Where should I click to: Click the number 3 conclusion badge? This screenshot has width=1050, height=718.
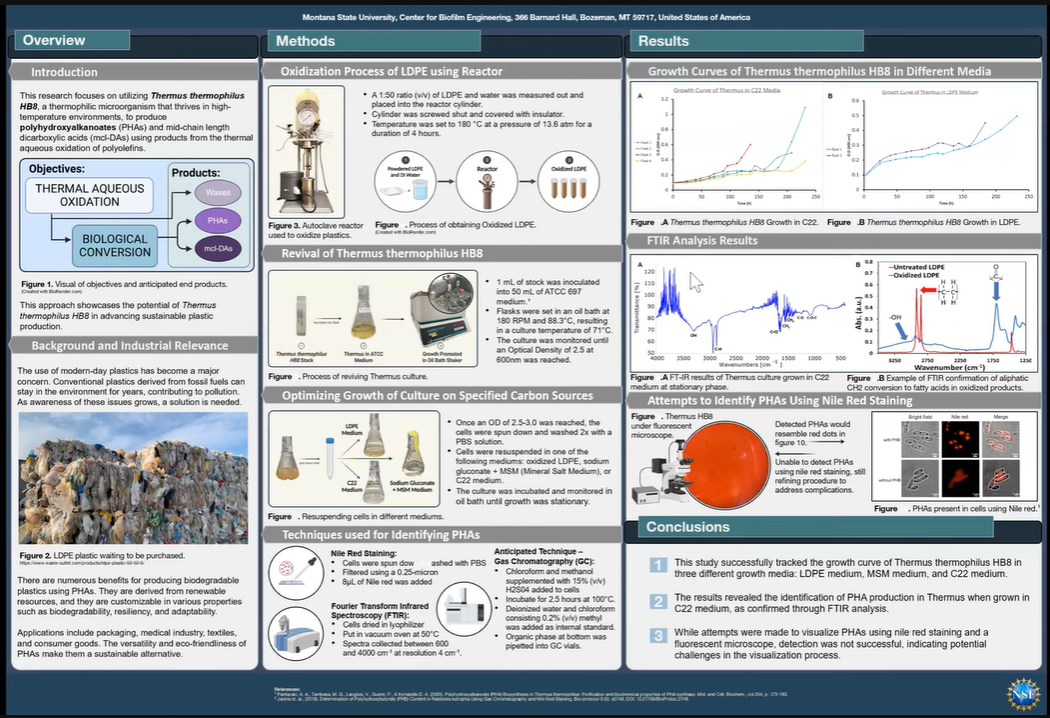coord(658,635)
